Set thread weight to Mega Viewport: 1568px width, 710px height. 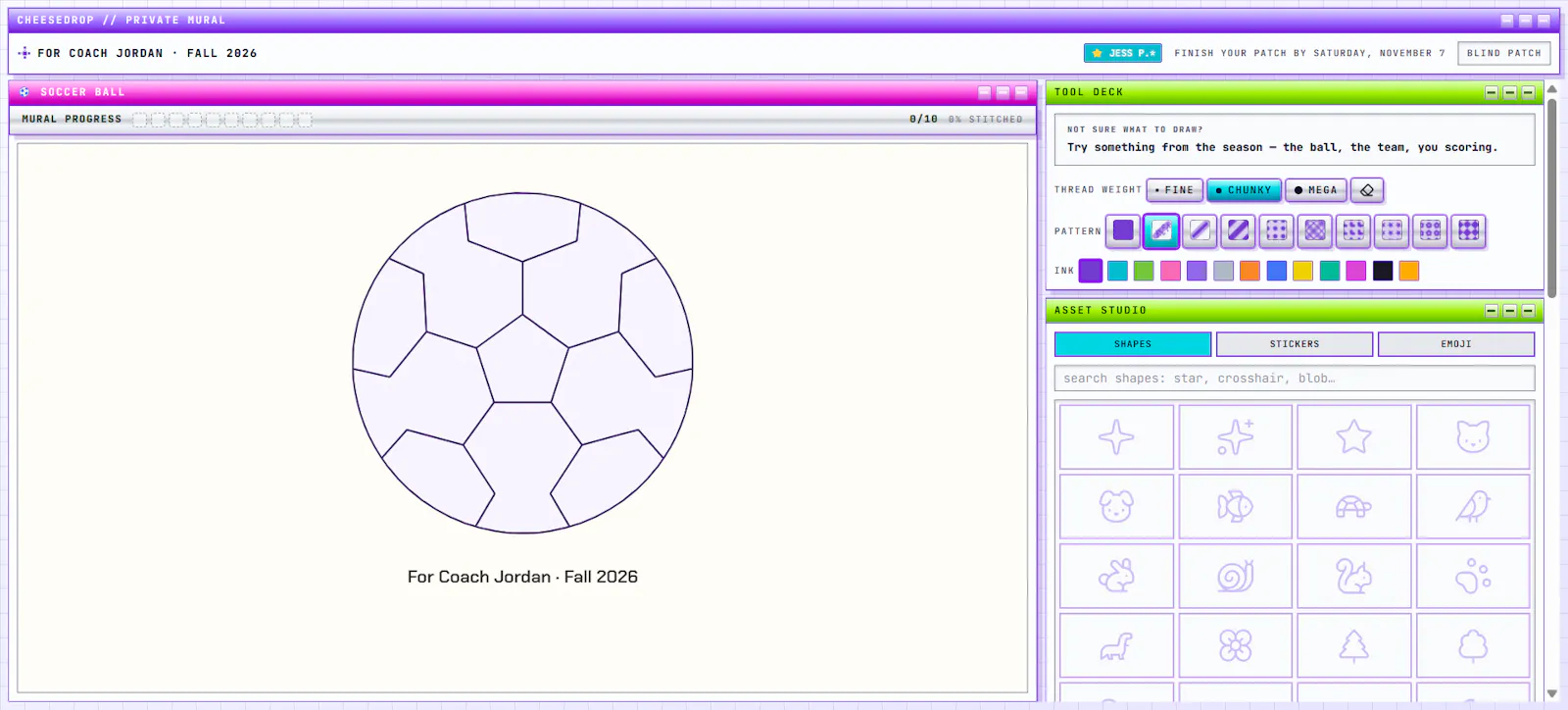[x=1316, y=190]
